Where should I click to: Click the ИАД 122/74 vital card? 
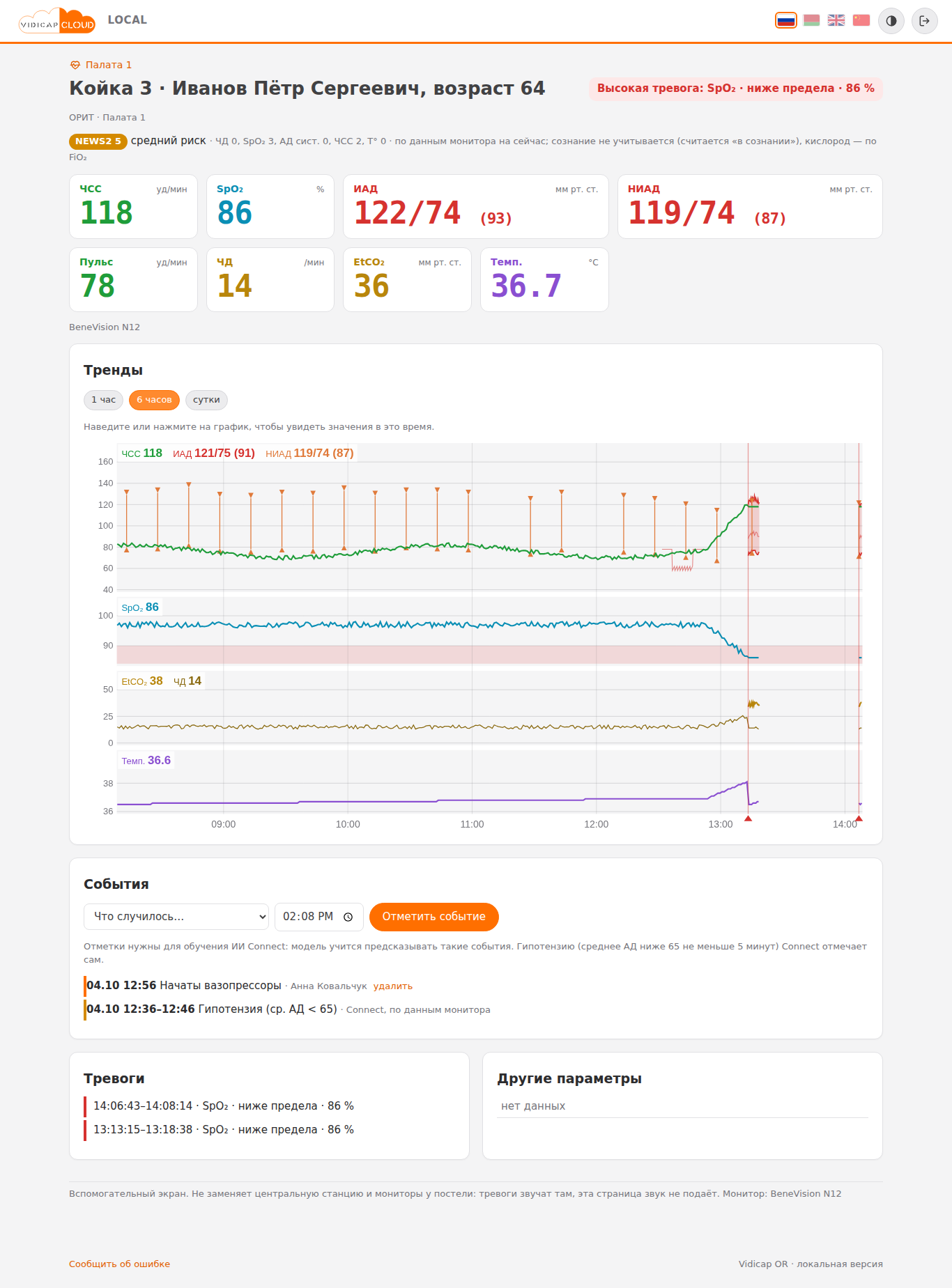coord(476,206)
